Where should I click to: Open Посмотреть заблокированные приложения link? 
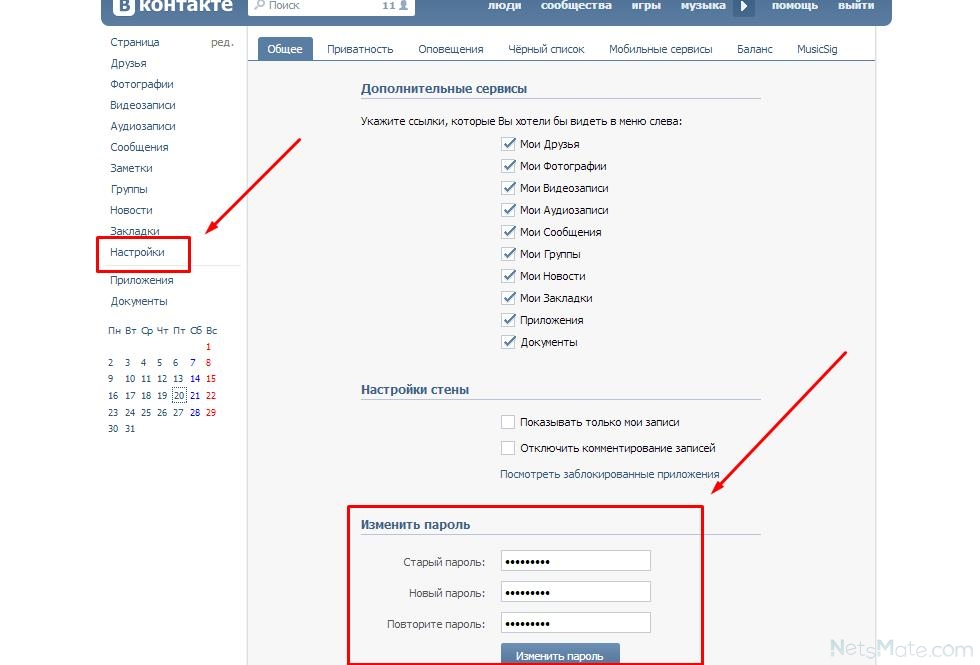(x=609, y=474)
